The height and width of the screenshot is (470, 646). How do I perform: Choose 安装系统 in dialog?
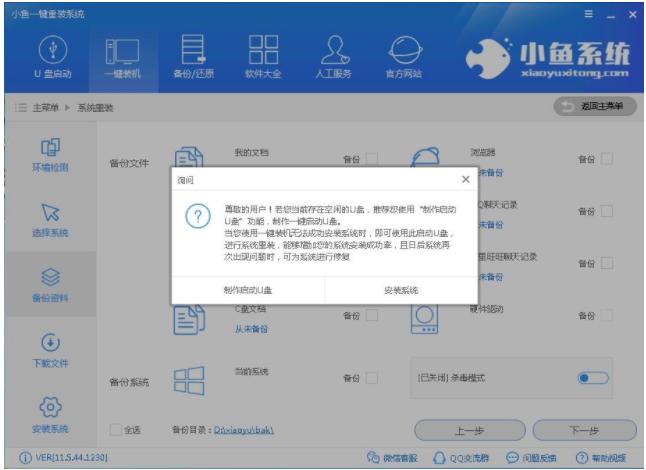[x=401, y=290]
